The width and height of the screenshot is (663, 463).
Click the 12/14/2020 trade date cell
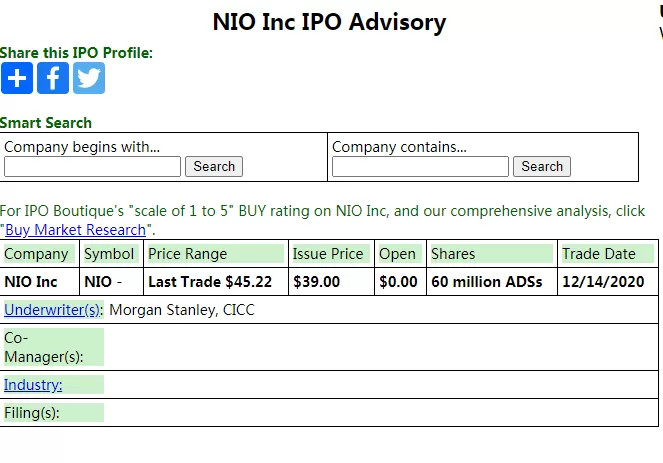click(608, 282)
